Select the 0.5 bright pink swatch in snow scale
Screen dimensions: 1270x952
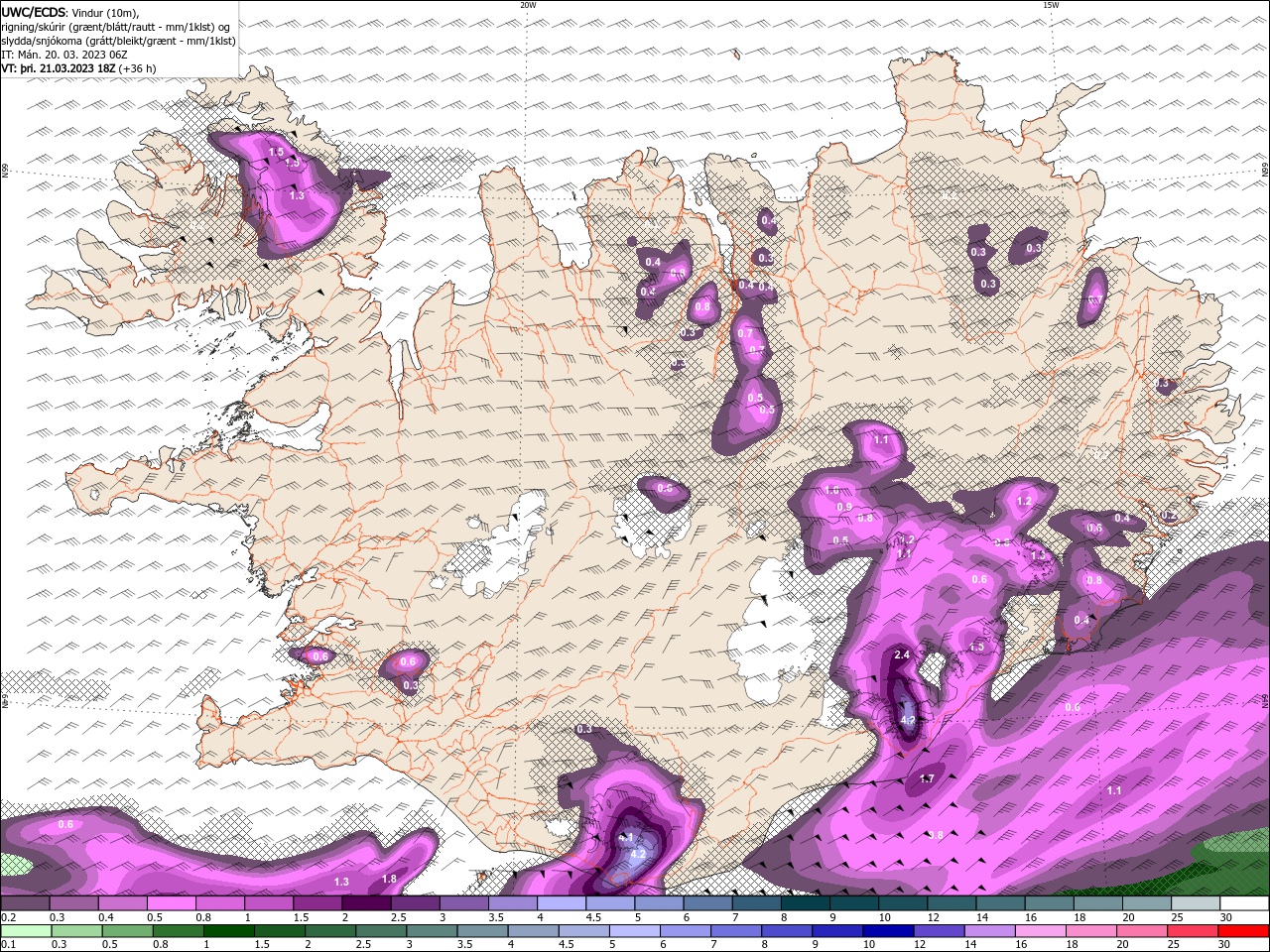click(172, 903)
